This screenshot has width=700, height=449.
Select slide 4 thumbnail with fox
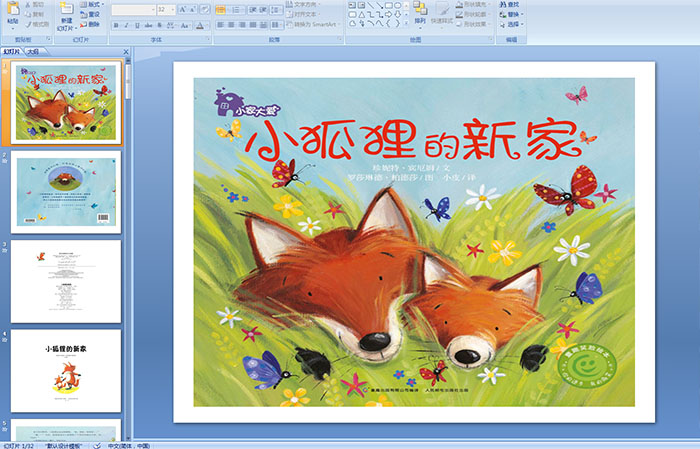click(66, 371)
